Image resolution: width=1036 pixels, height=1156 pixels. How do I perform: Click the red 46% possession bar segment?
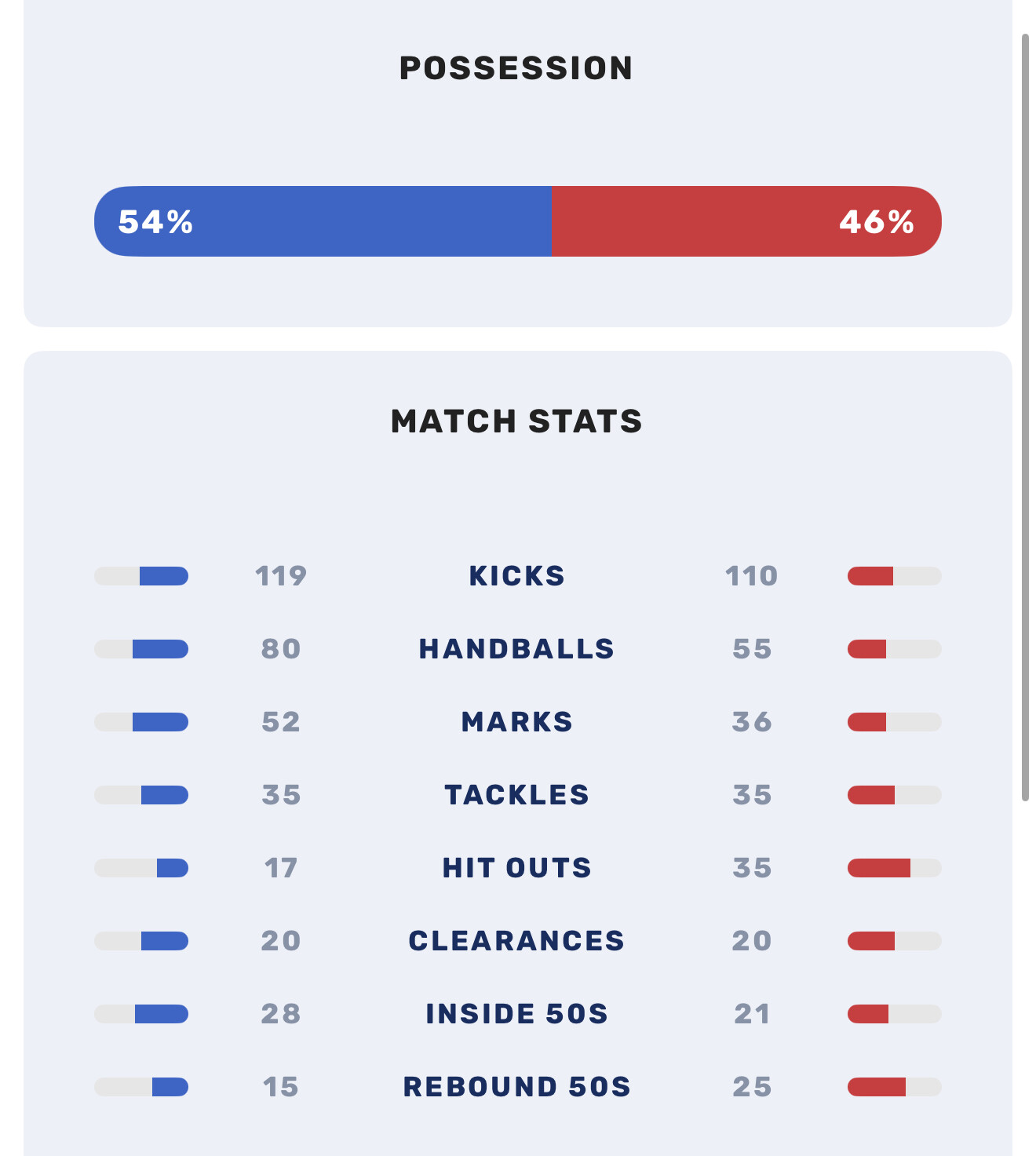746,221
